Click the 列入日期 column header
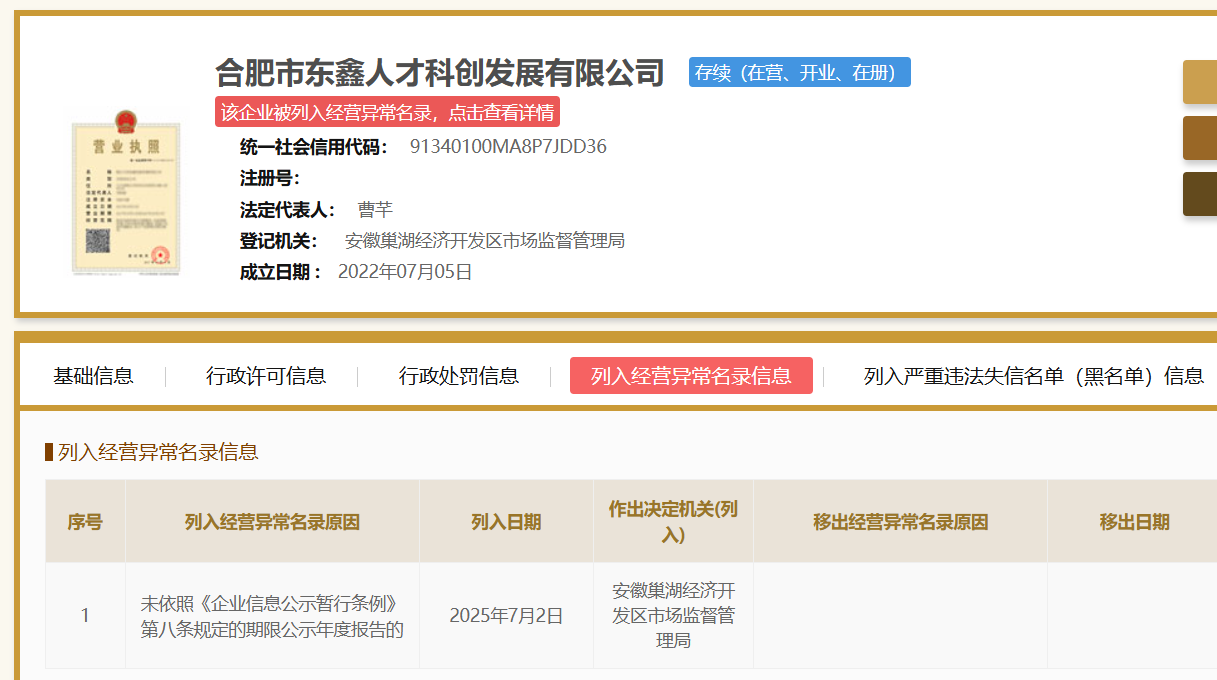 click(506, 522)
